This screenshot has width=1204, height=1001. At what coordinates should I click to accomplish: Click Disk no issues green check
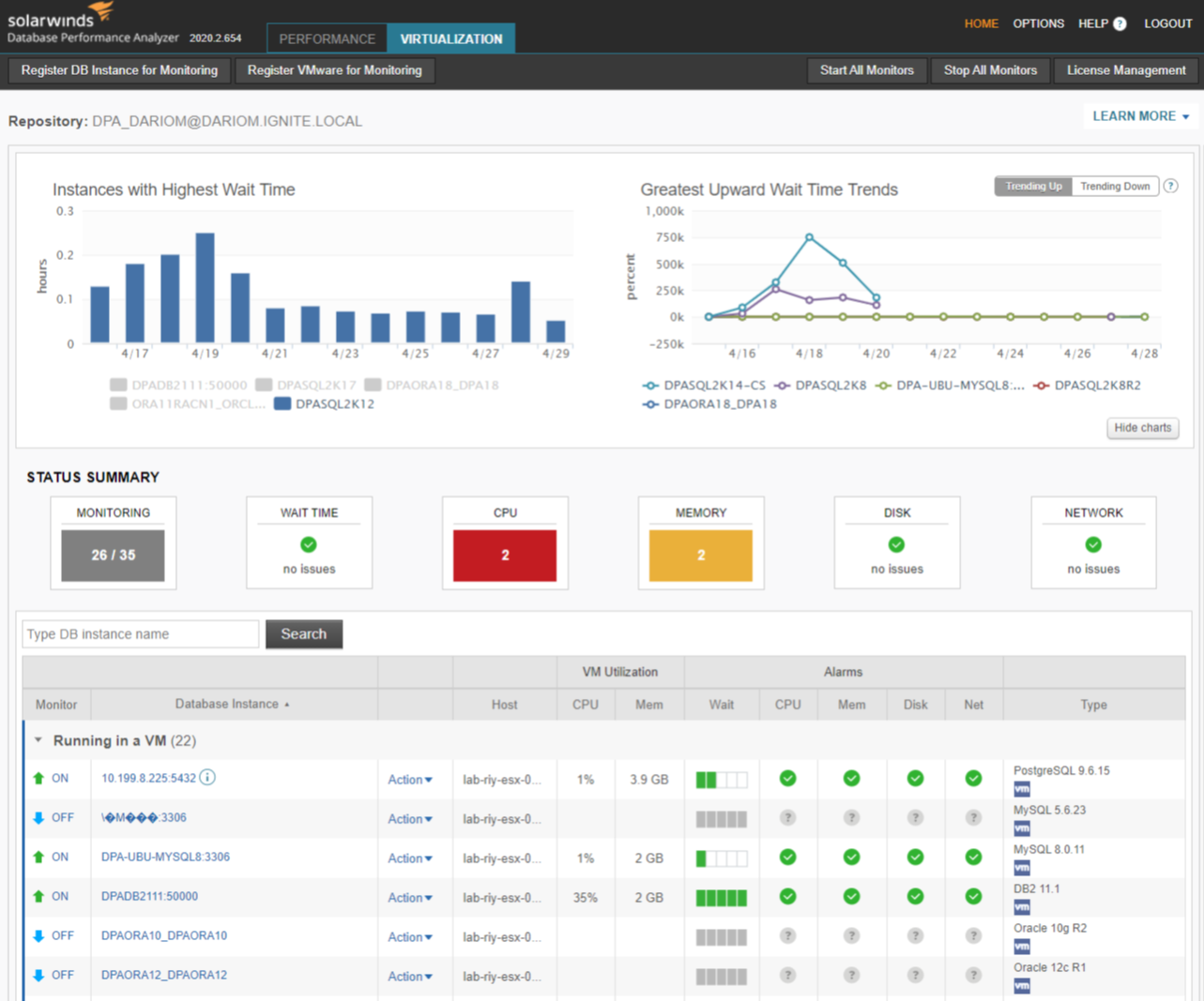pos(897,544)
